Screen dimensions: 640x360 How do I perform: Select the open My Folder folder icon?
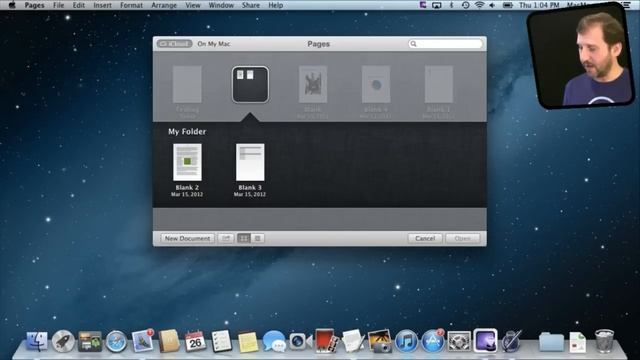point(250,84)
